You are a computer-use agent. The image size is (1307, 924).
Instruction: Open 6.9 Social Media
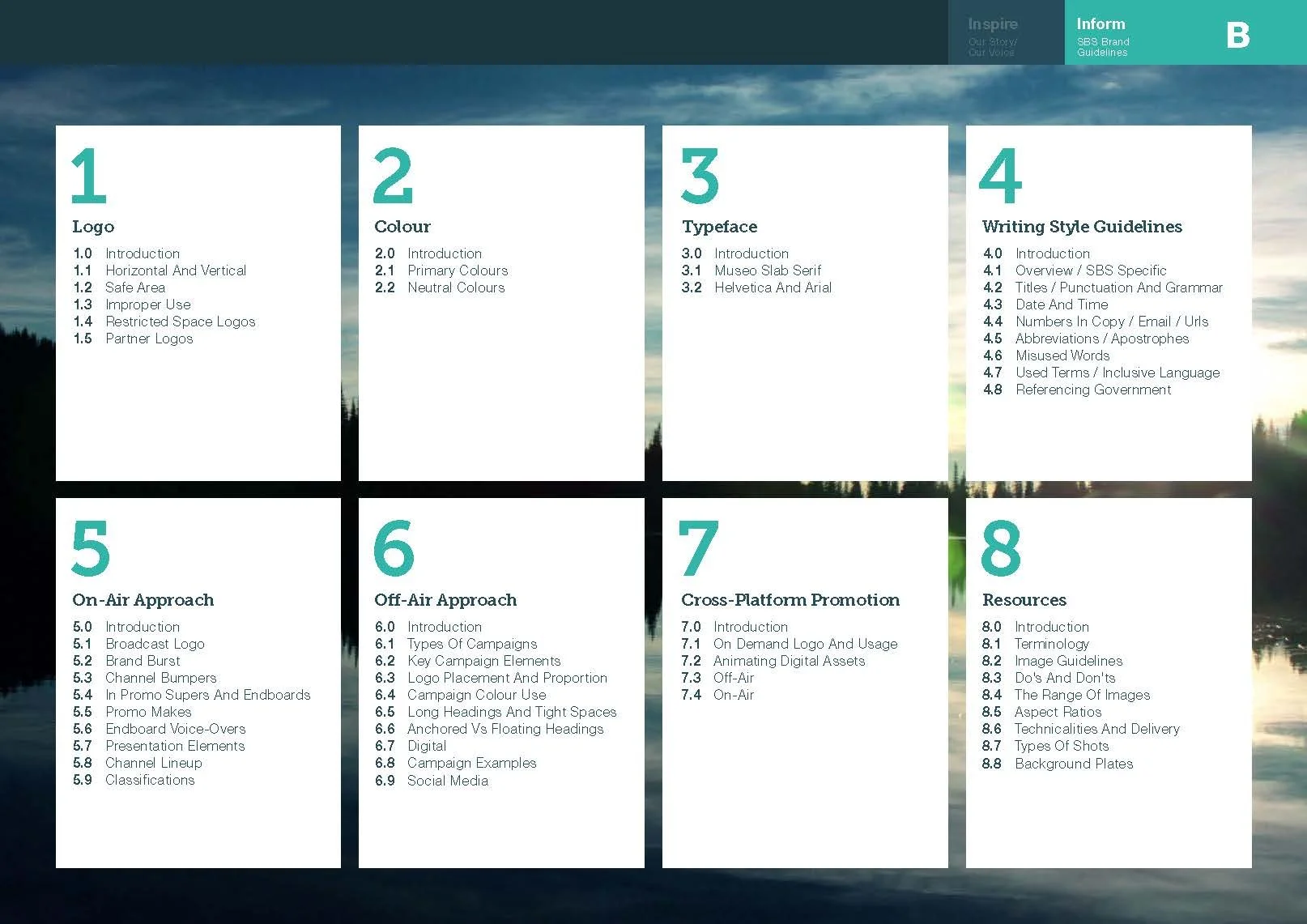[432, 781]
